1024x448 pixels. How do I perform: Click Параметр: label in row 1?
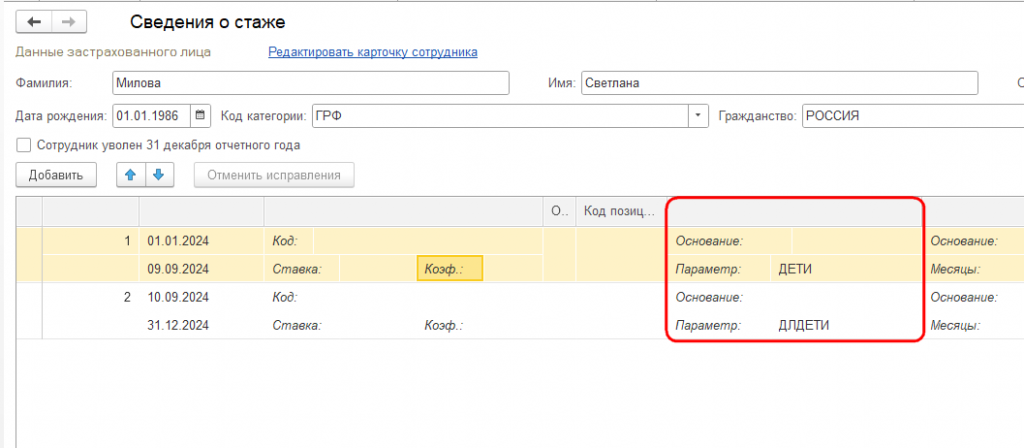(x=708, y=268)
